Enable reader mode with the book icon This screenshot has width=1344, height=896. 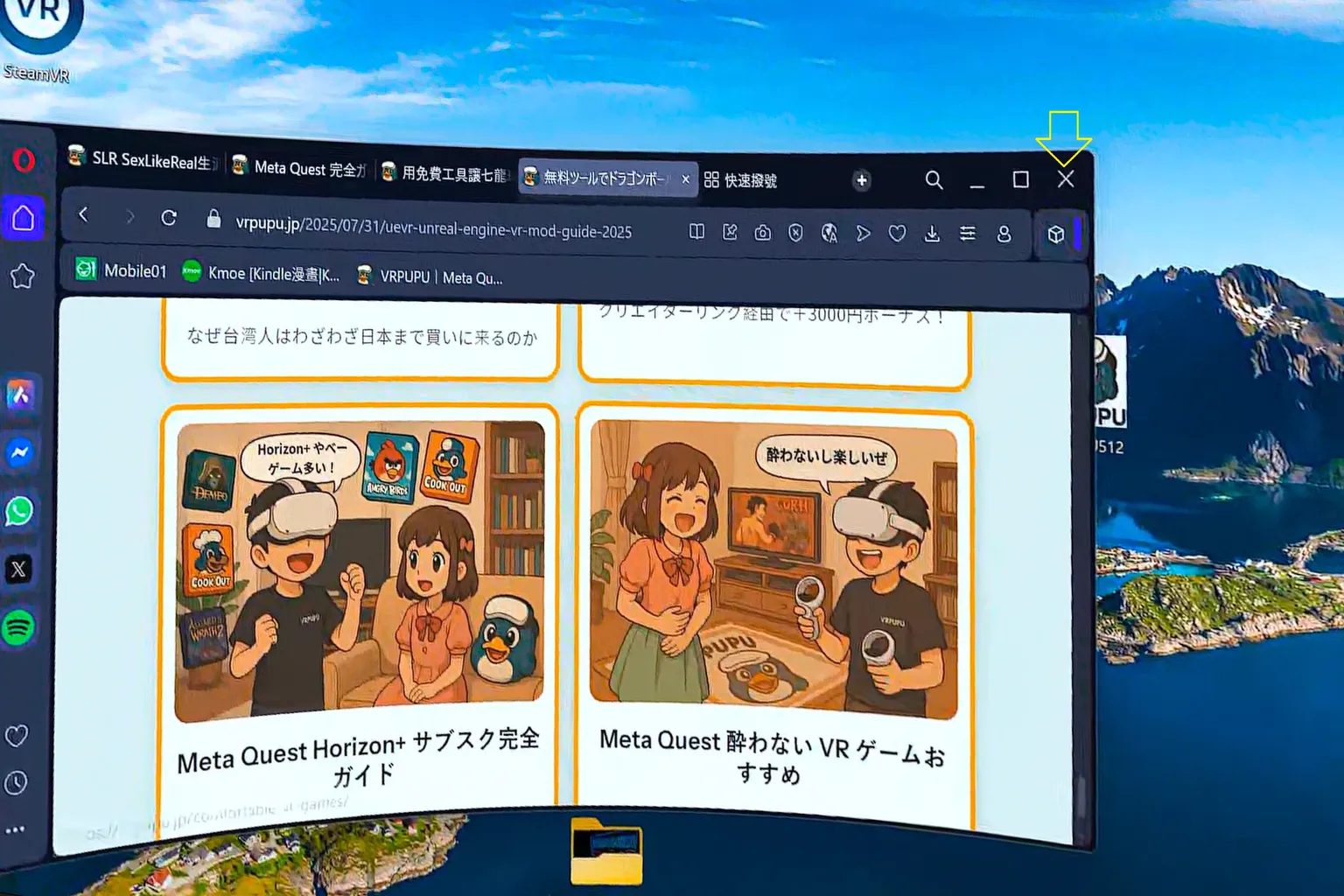point(696,232)
